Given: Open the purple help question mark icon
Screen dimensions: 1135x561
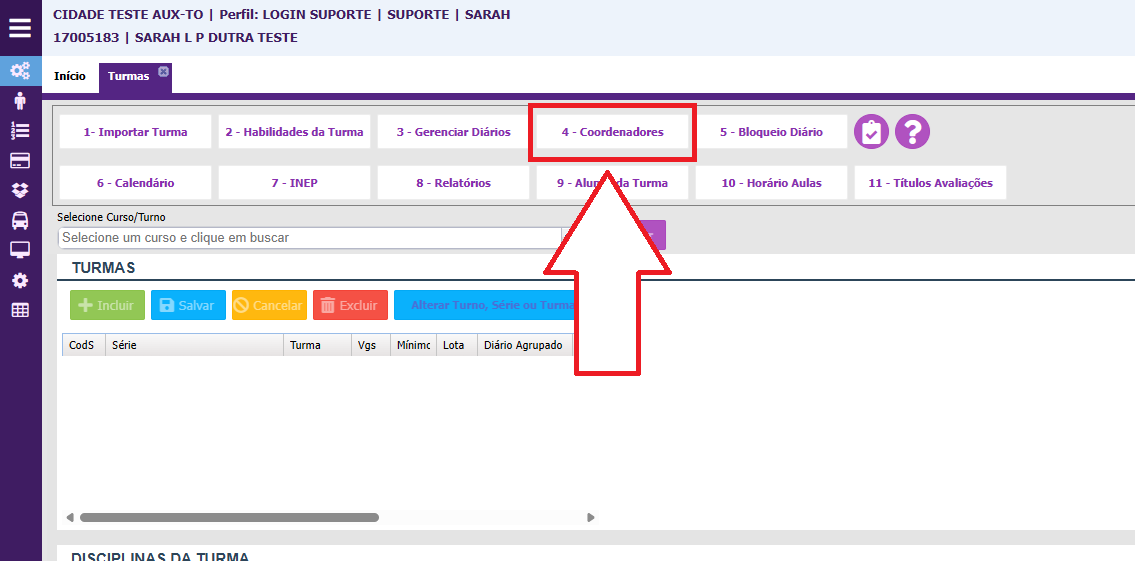Looking at the screenshot, I should tap(912, 132).
